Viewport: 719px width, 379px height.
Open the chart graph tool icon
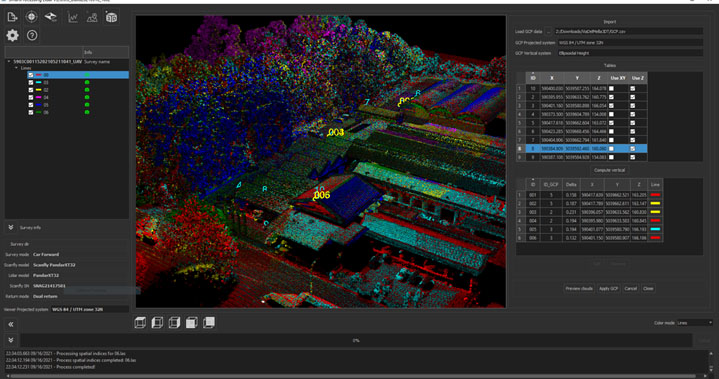tap(73, 17)
